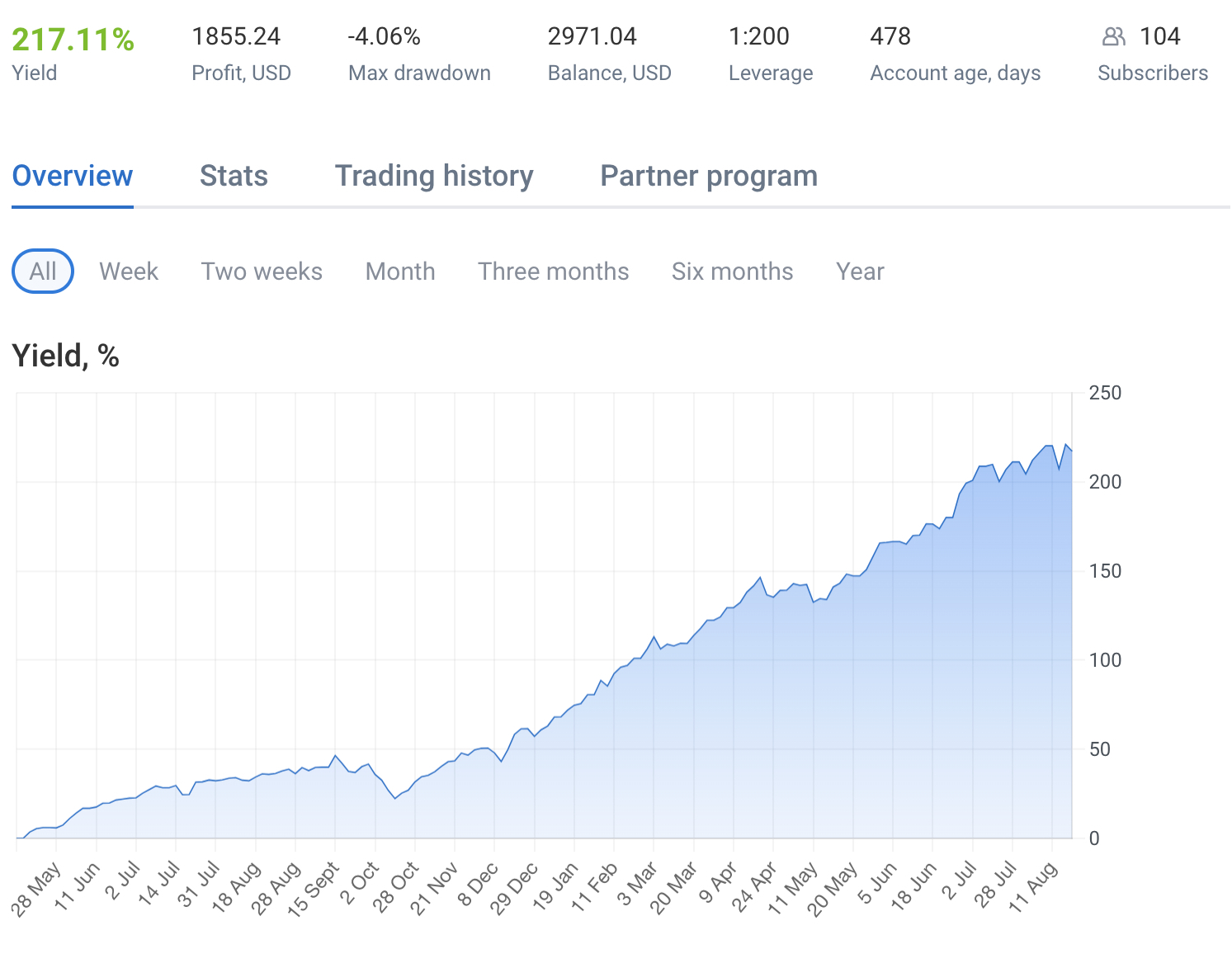Image resolution: width=1232 pixels, height=954 pixels.
Task: Click the Balance, USD label
Action: (x=610, y=73)
